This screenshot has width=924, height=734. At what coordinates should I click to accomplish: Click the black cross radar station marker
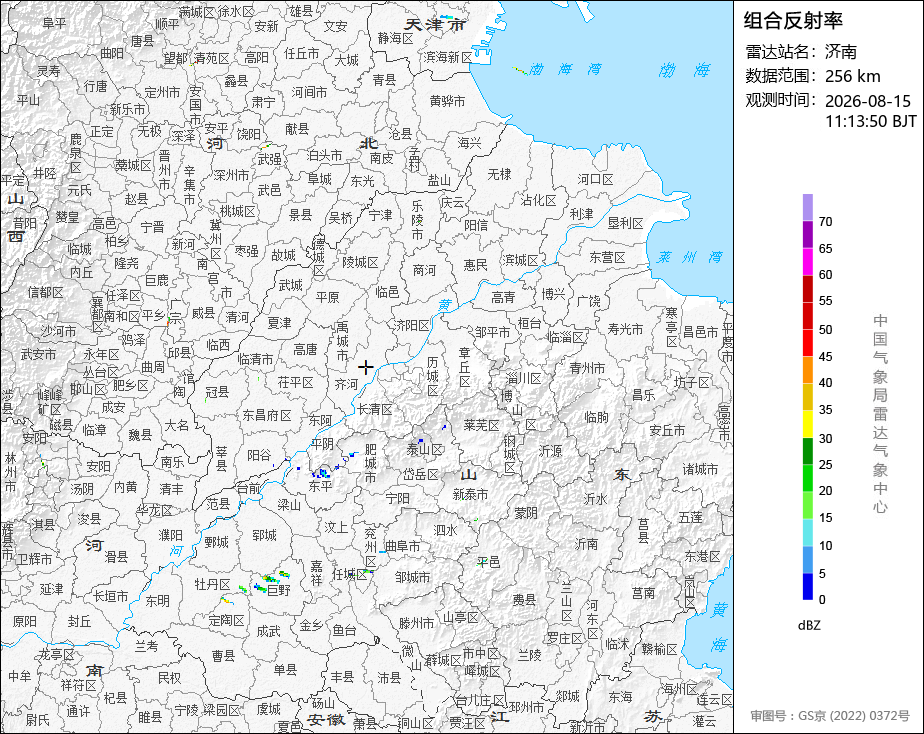(x=365, y=368)
